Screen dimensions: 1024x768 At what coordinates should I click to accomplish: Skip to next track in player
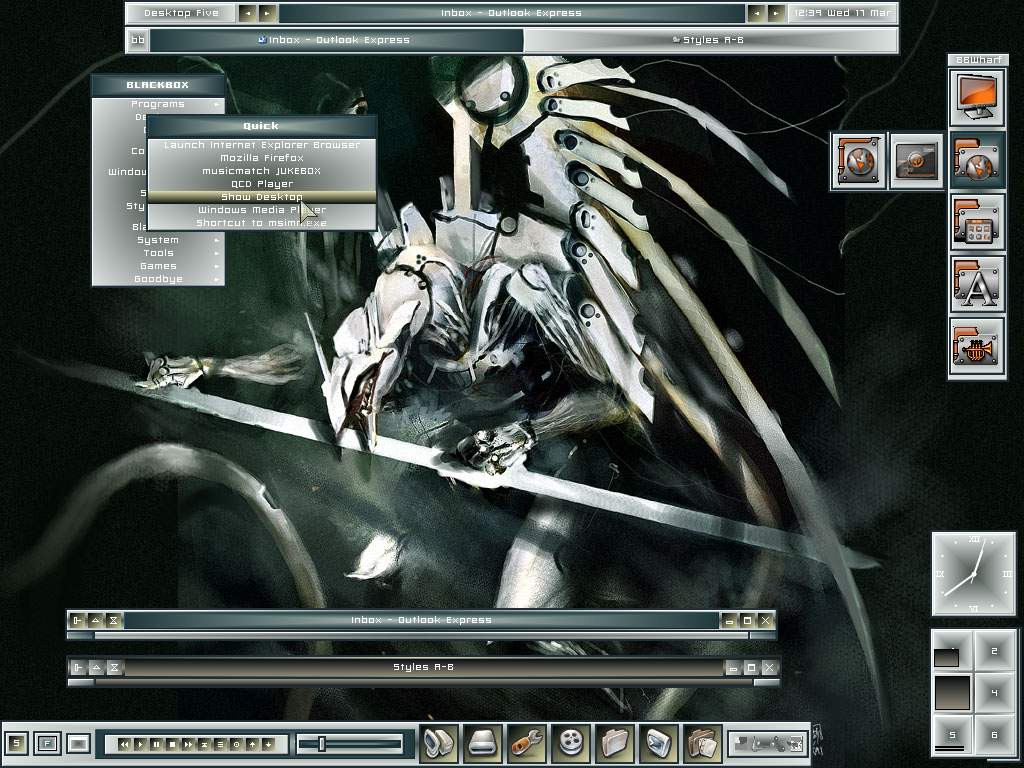pos(188,744)
